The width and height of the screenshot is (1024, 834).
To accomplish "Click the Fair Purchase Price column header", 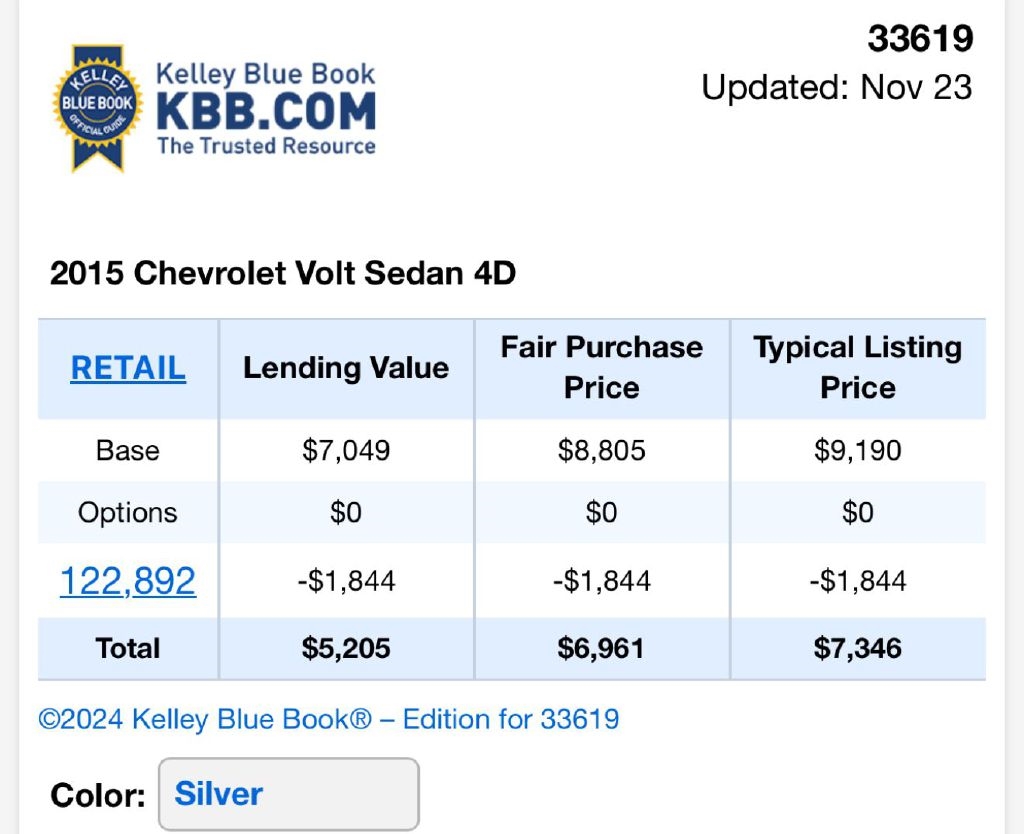I will click(602, 367).
